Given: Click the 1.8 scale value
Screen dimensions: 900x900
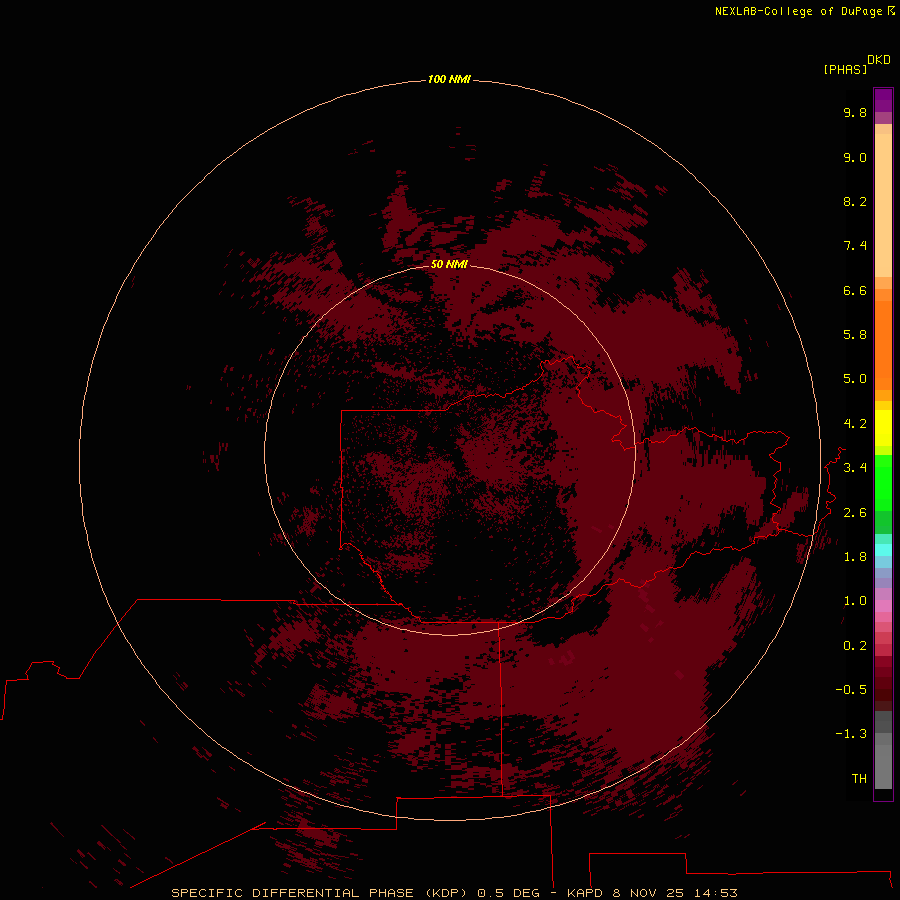Looking at the screenshot, I should point(855,557).
